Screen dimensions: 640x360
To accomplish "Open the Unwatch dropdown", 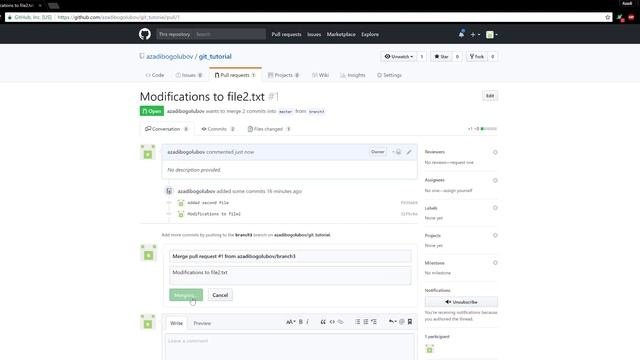I will 399,57.
